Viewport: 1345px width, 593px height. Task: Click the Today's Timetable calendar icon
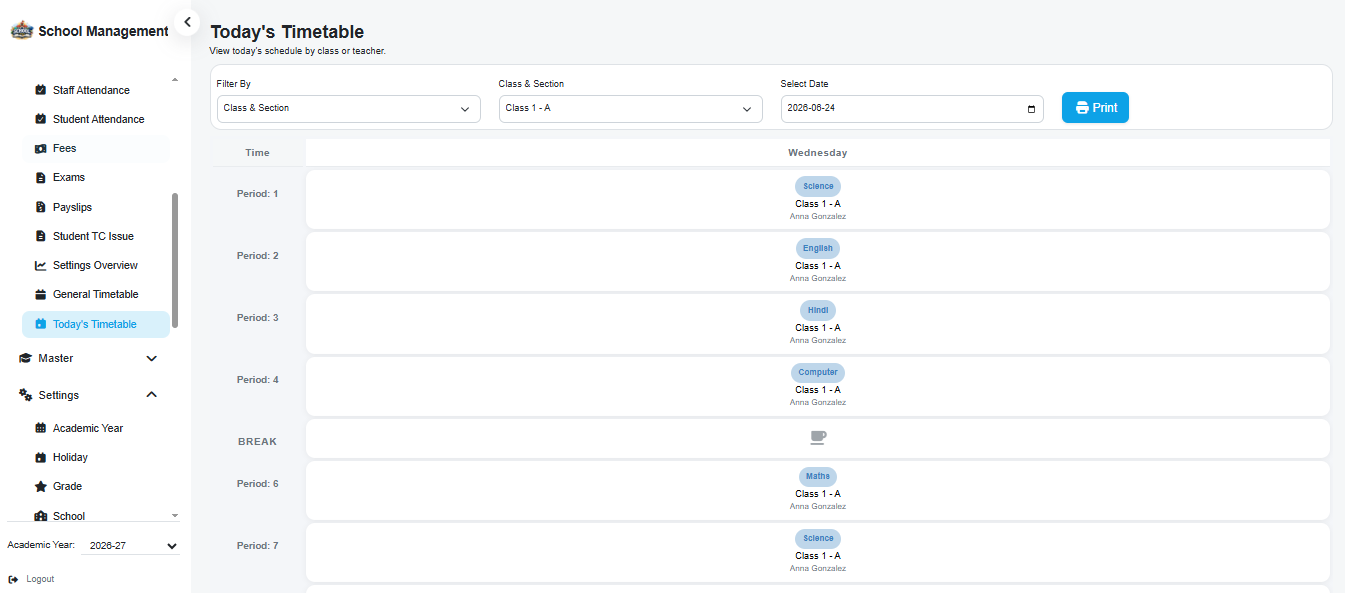tap(41, 324)
